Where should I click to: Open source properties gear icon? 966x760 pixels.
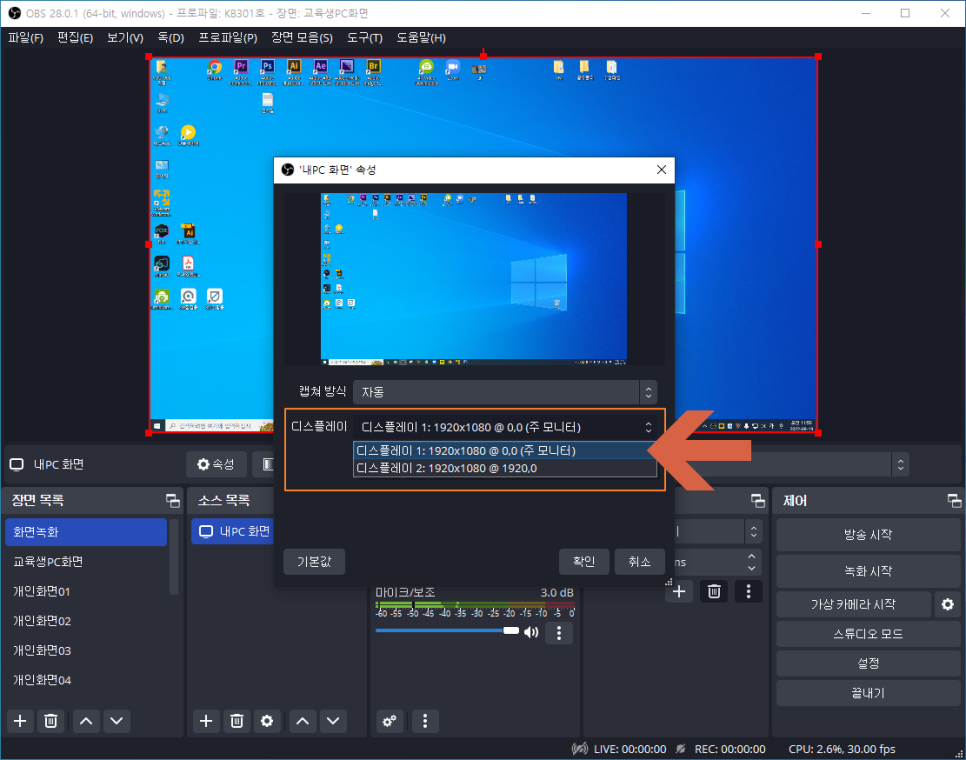point(267,721)
